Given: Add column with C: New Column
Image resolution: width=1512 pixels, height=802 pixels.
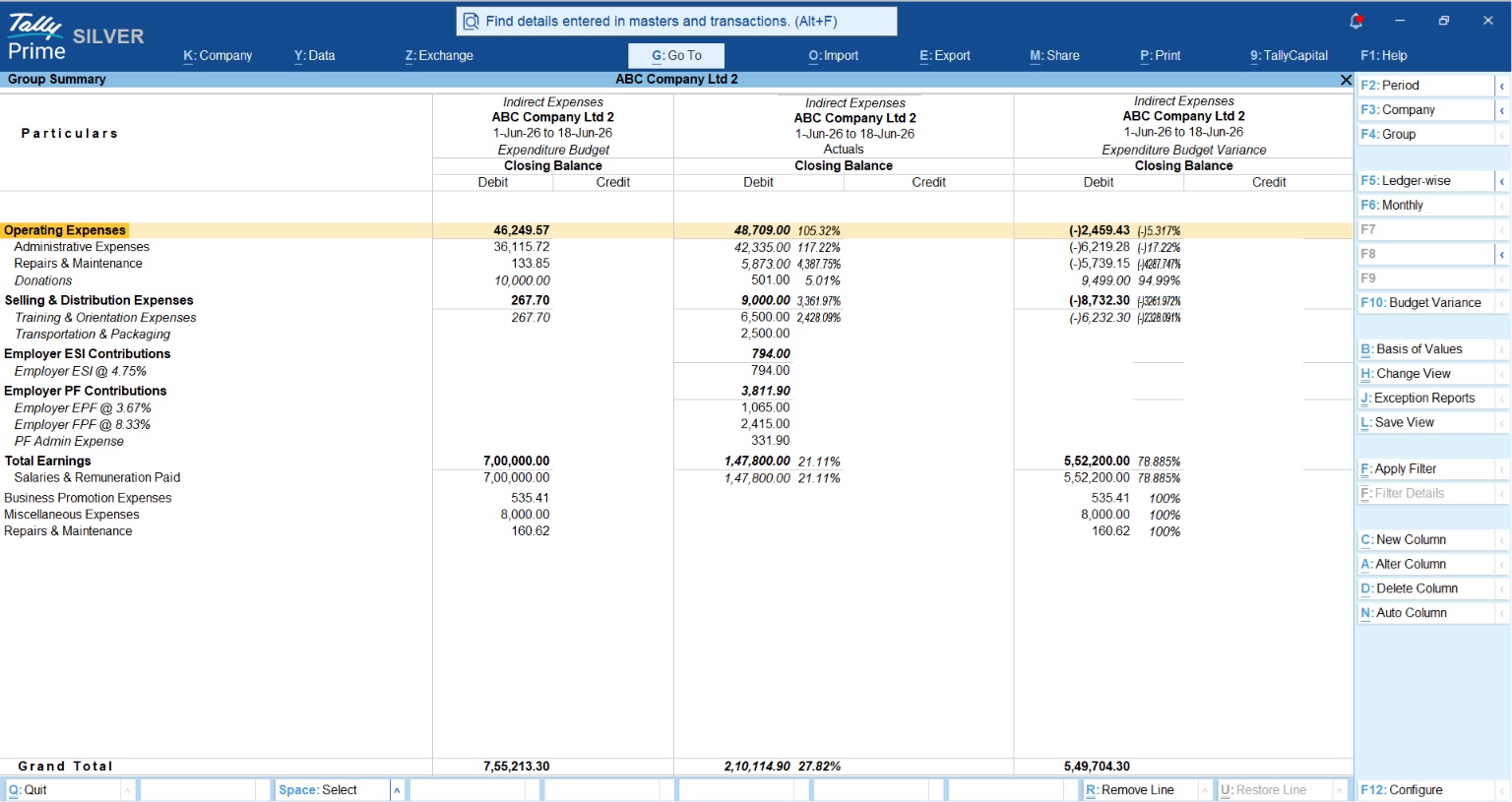Looking at the screenshot, I should 1425,540.
